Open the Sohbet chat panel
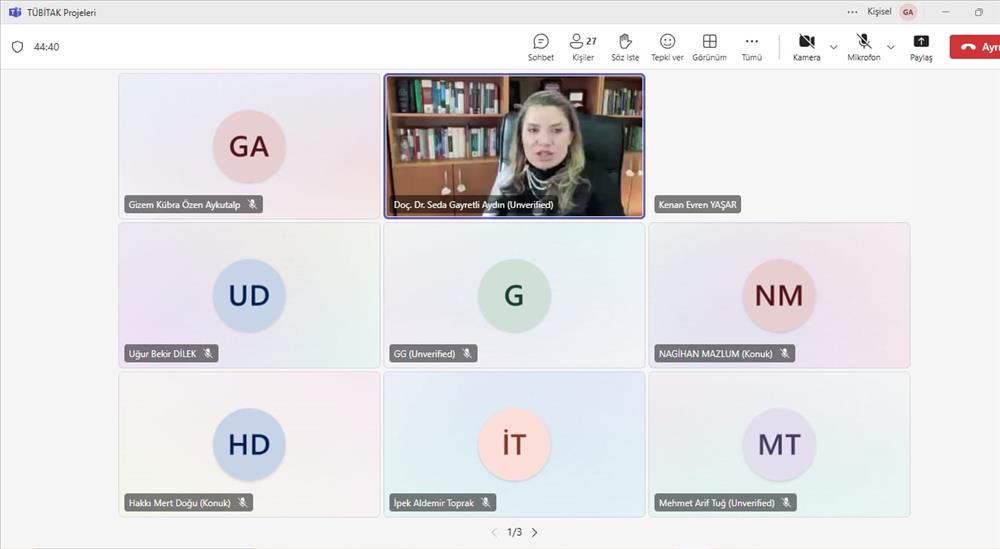 541,46
